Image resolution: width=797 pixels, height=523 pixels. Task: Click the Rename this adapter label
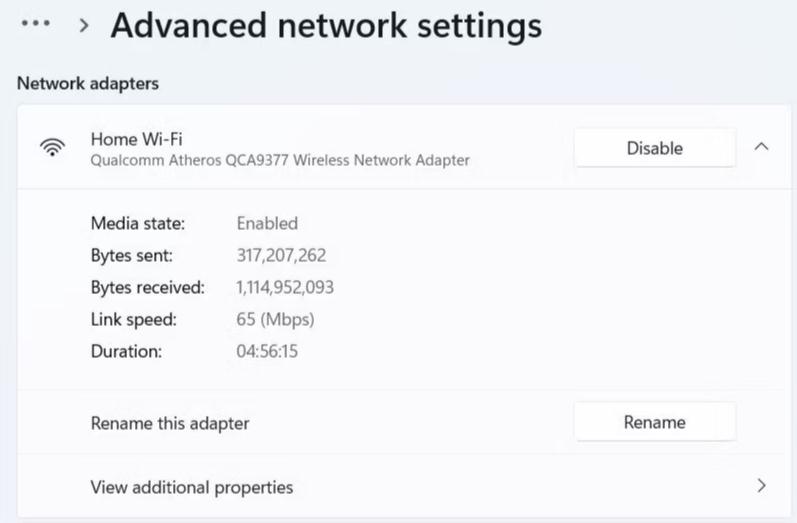(170, 423)
